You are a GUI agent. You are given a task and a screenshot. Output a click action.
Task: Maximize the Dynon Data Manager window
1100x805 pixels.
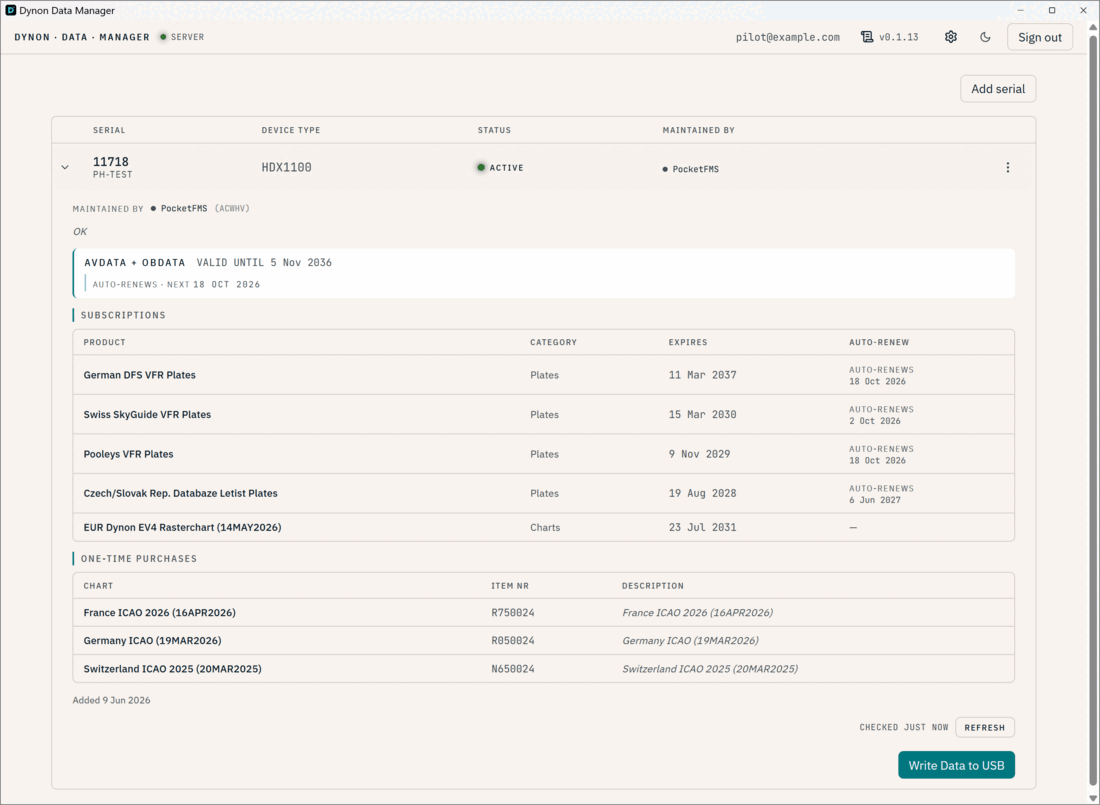(x=1052, y=11)
